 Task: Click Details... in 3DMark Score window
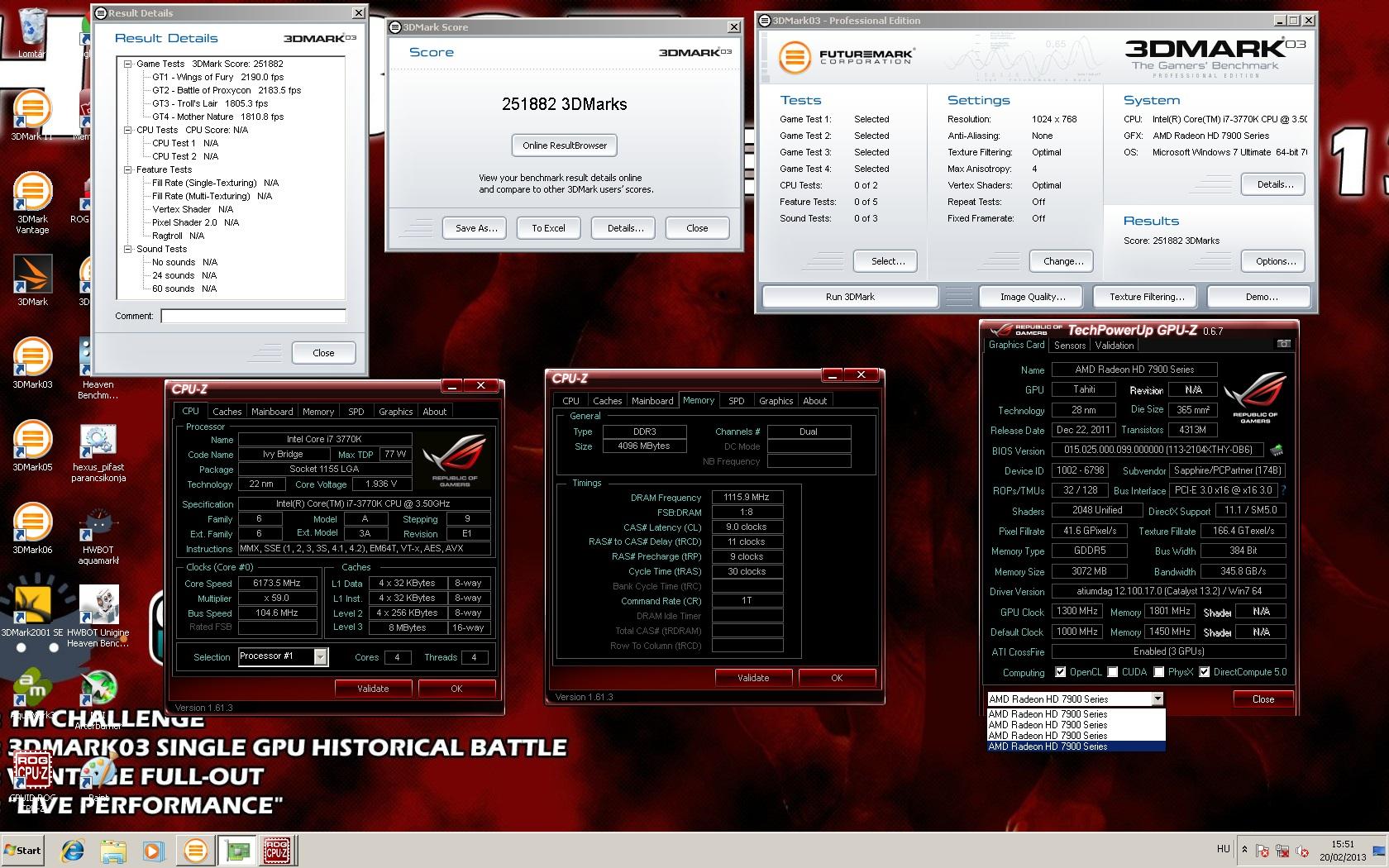(625, 228)
